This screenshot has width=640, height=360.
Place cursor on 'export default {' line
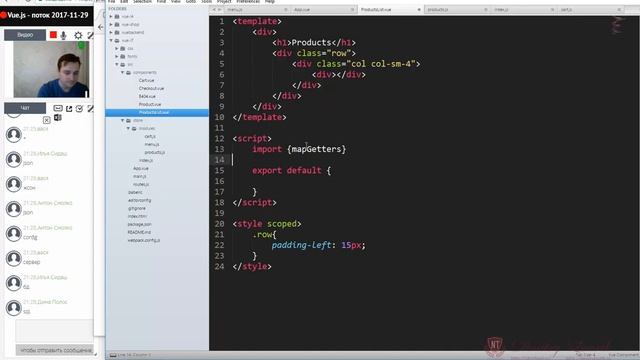(x=291, y=171)
